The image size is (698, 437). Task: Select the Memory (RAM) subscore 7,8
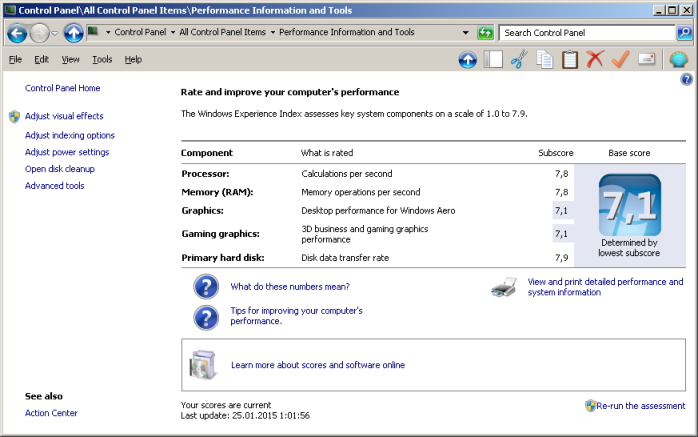(x=561, y=192)
